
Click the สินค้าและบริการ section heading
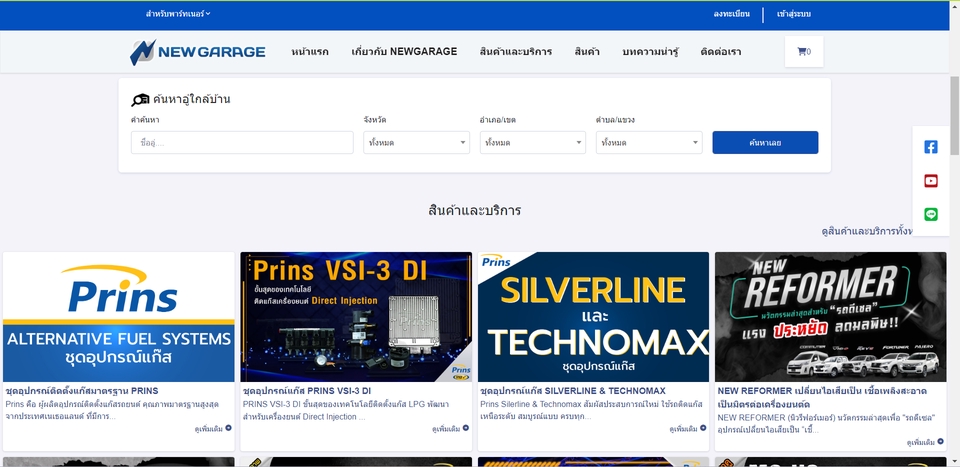(x=474, y=211)
